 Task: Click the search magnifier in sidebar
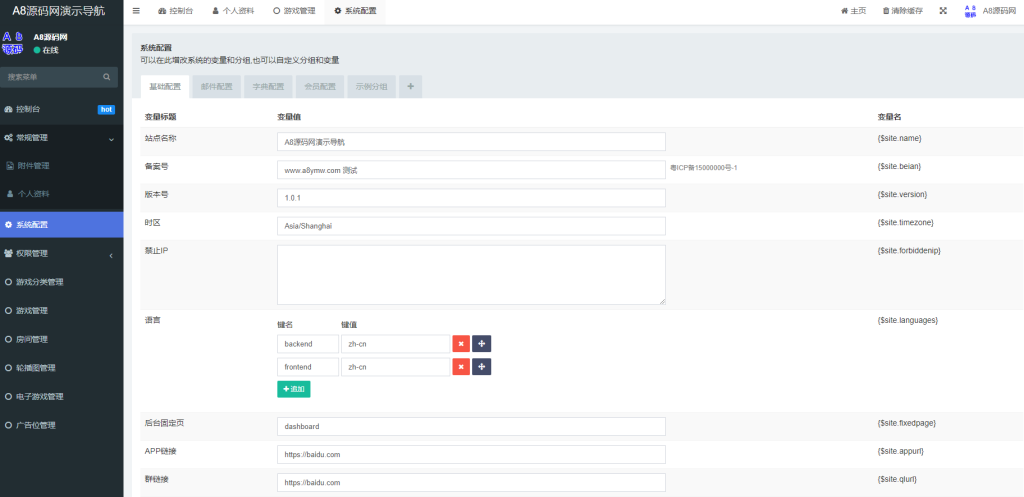tap(106, 77)
